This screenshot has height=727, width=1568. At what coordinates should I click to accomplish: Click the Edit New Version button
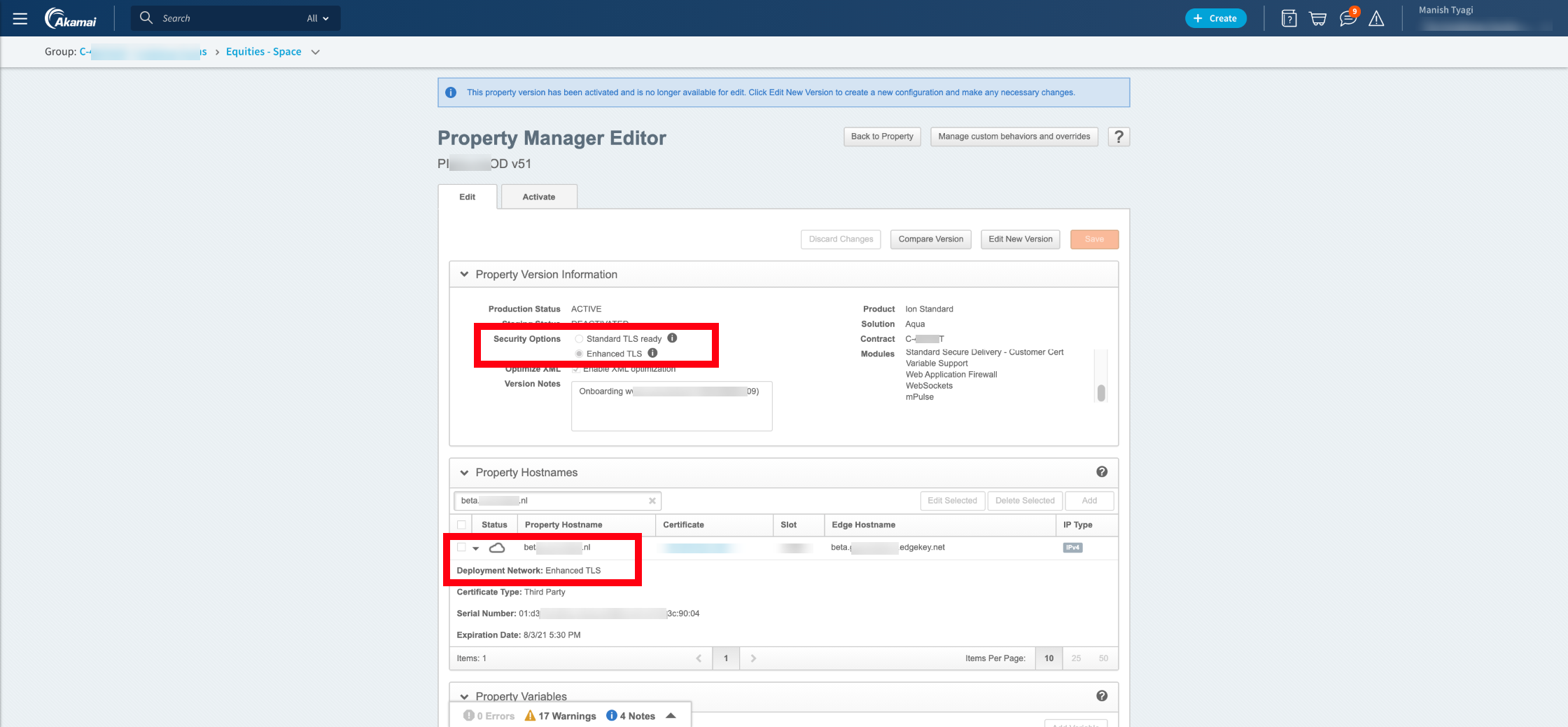point(1020,240)
